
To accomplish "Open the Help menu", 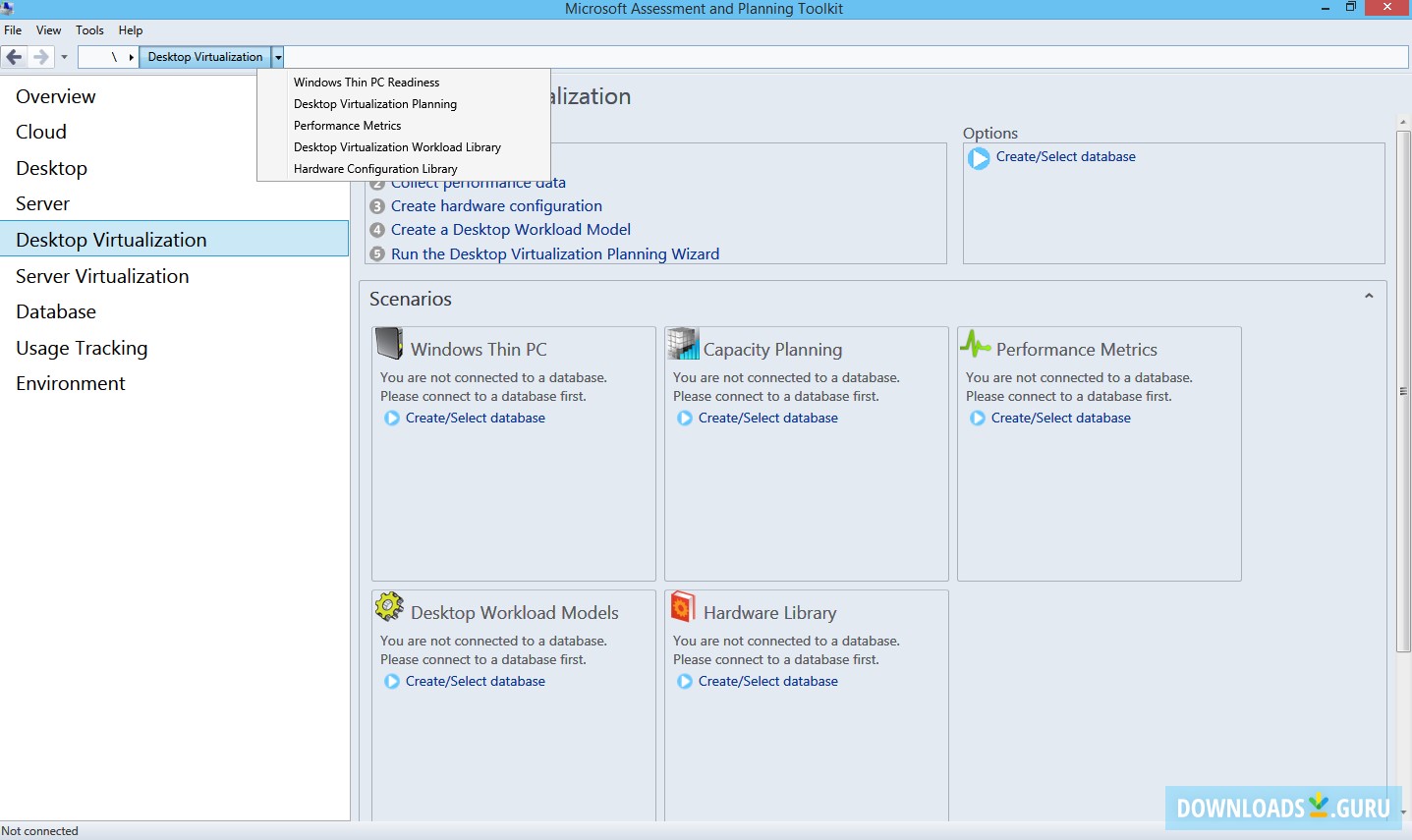I will click(x=131, y=30).
